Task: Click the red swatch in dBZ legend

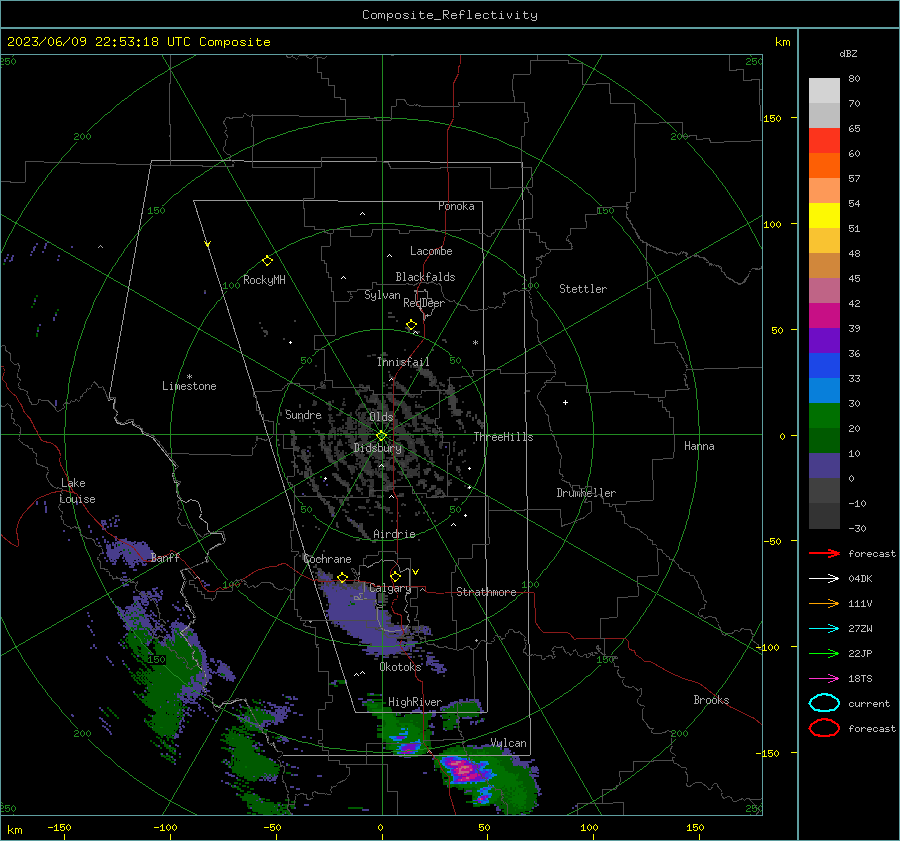Action: (824, 141)
